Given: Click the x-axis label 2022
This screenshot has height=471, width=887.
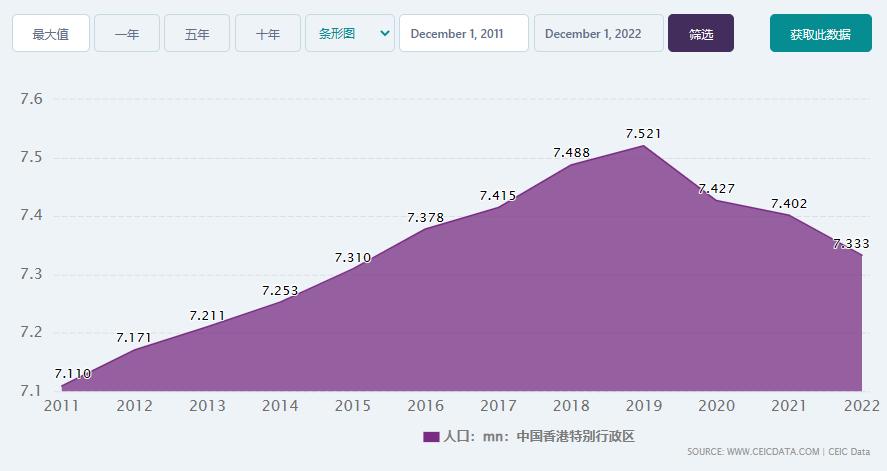Looking at the screenshot, I should 862,406.
